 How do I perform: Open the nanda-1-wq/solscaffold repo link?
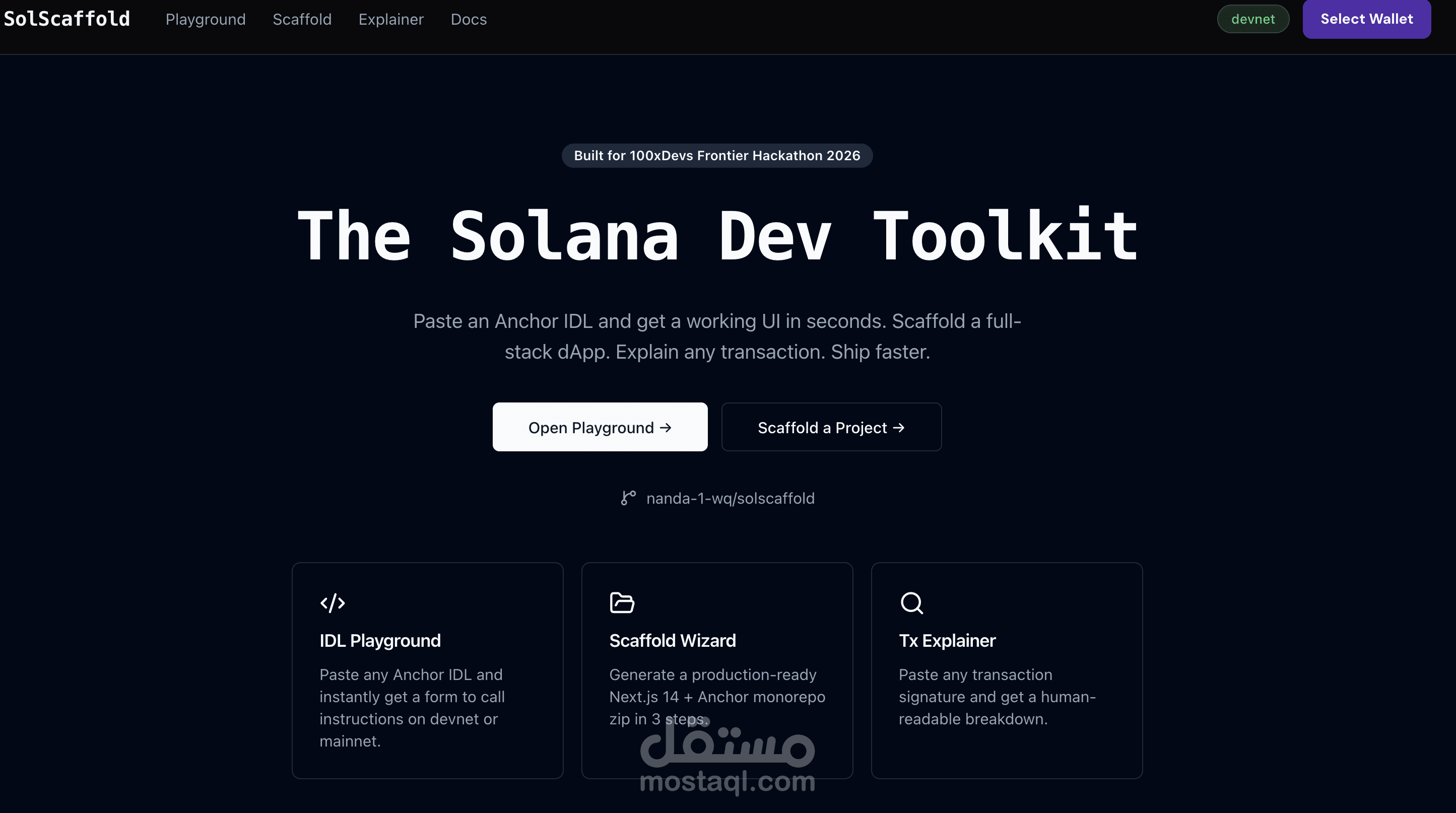pyautogui.click(x=730, y=498)
